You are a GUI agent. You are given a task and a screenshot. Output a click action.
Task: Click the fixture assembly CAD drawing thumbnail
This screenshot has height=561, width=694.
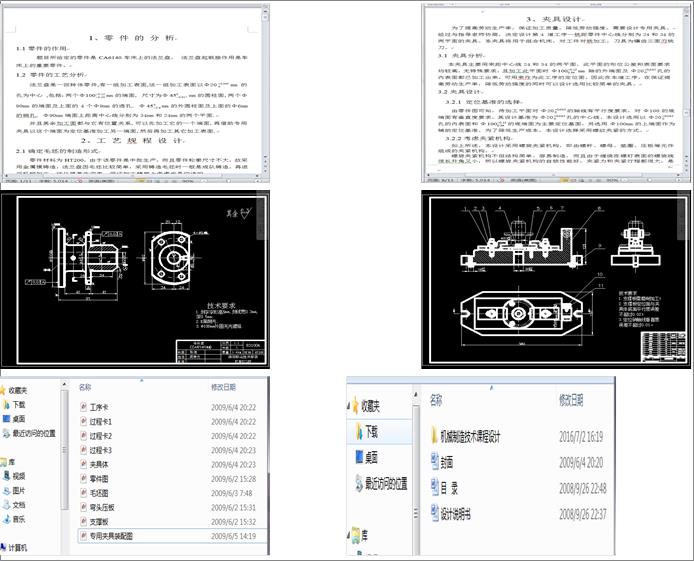click(556, 280)
